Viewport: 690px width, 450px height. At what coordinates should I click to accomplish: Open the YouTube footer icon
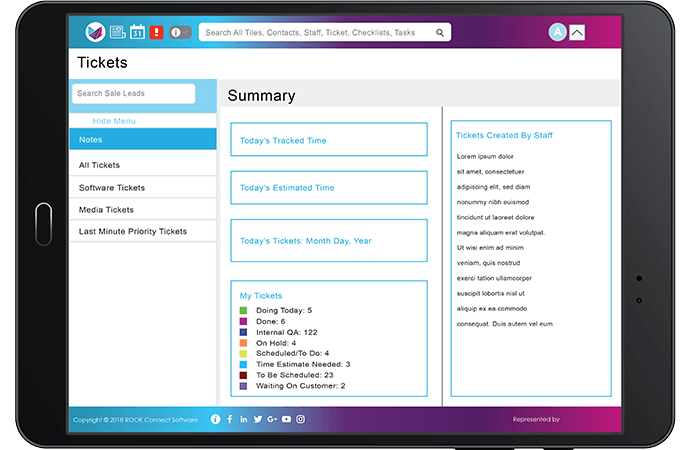tap(286, 419)
